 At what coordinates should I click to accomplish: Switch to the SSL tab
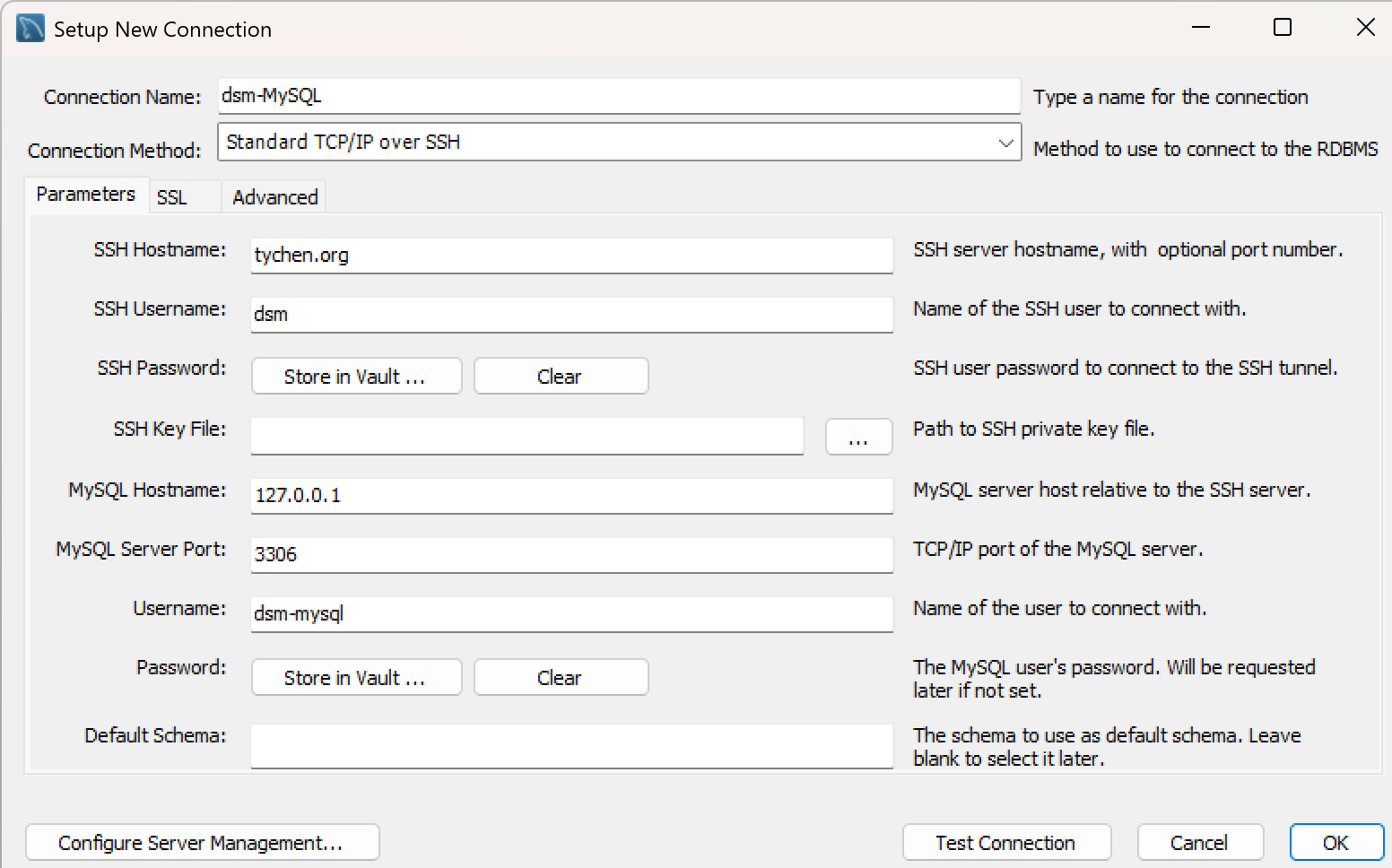172,197
